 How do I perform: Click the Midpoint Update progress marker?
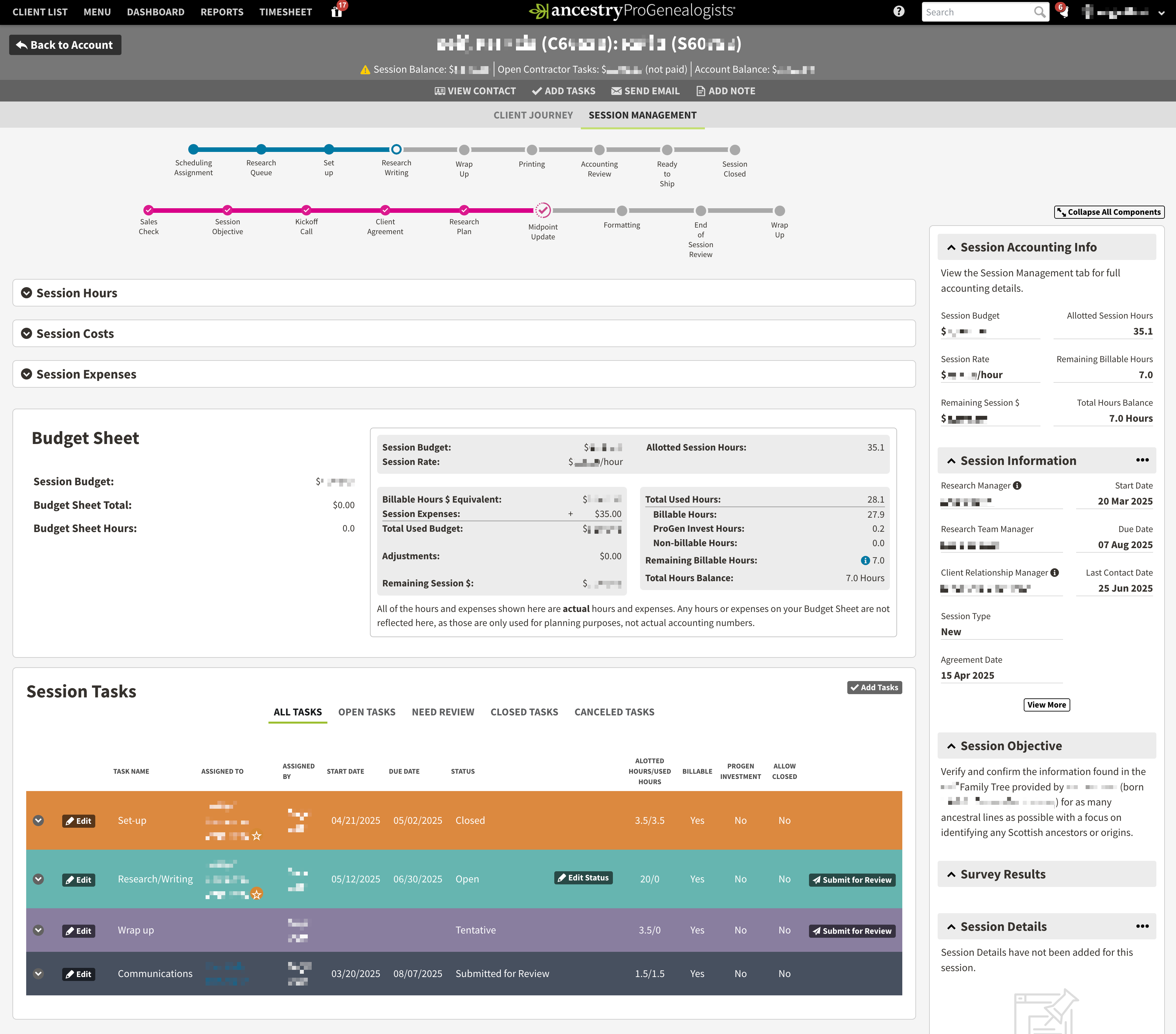tap(542, 211)
